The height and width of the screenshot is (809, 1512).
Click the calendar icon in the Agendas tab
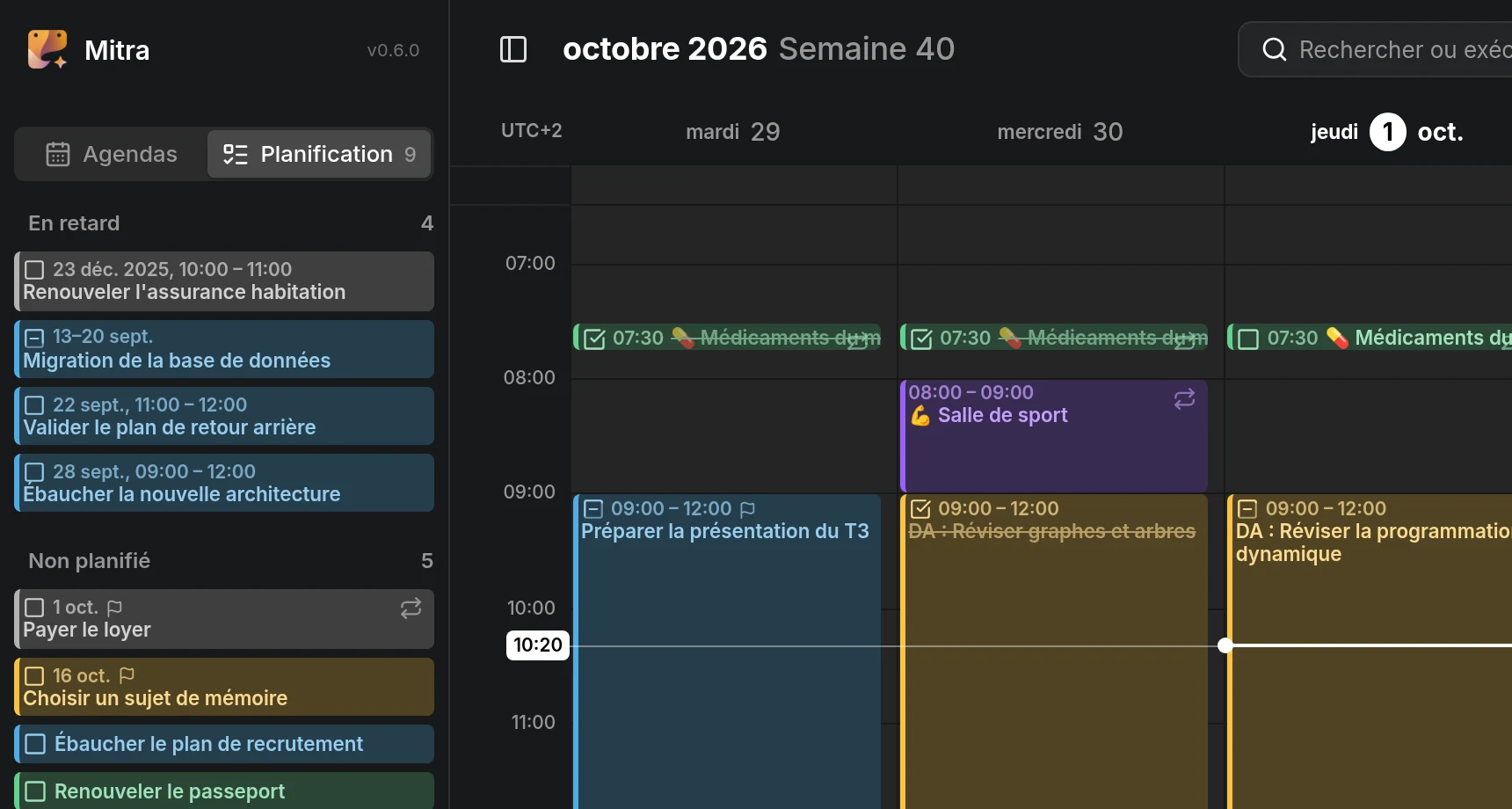click(58, 154)
